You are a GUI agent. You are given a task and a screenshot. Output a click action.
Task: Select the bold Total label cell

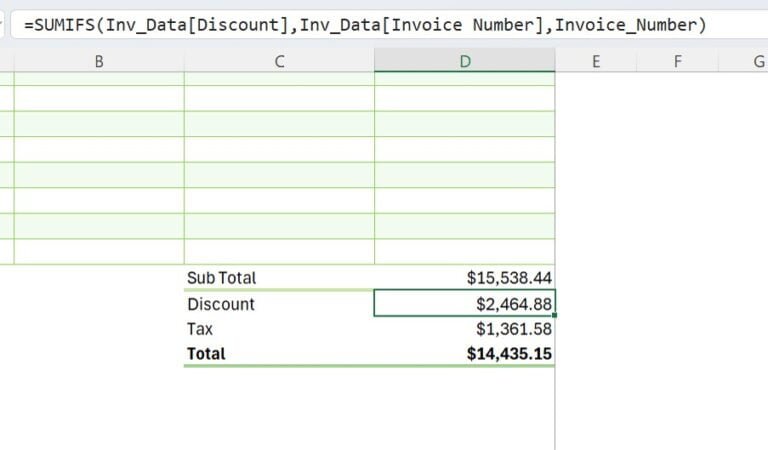[x=279, y=354]
